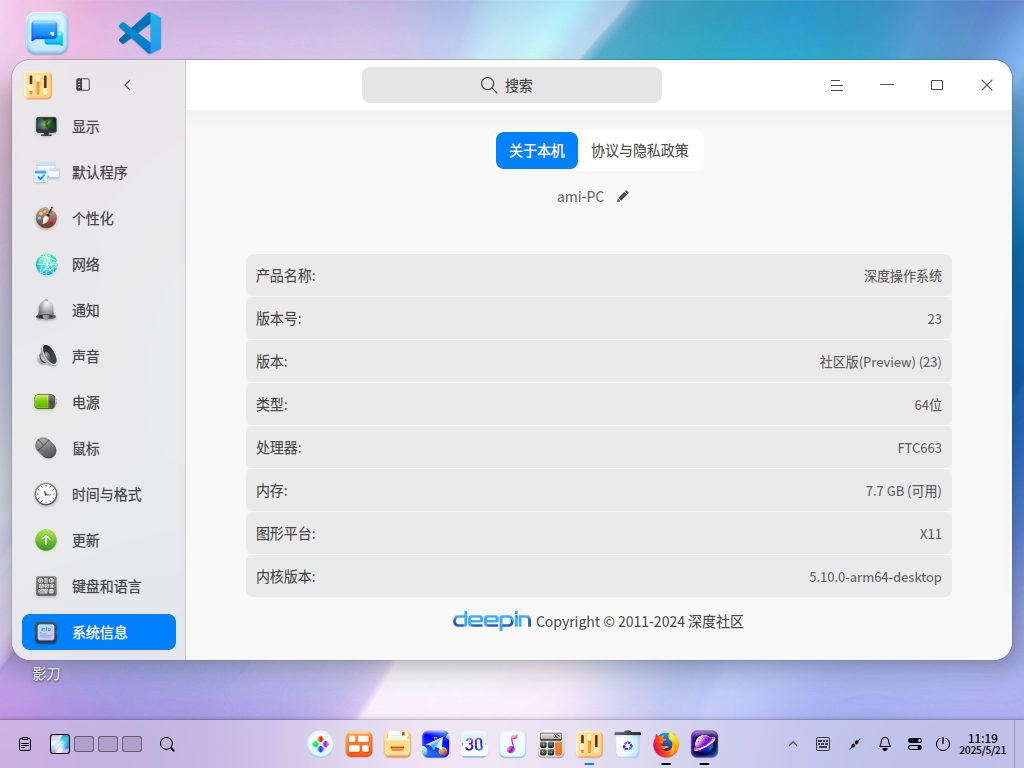Select 更新 update settings
The height and width of the screenshot is (768, 1024).
(99, 541)
